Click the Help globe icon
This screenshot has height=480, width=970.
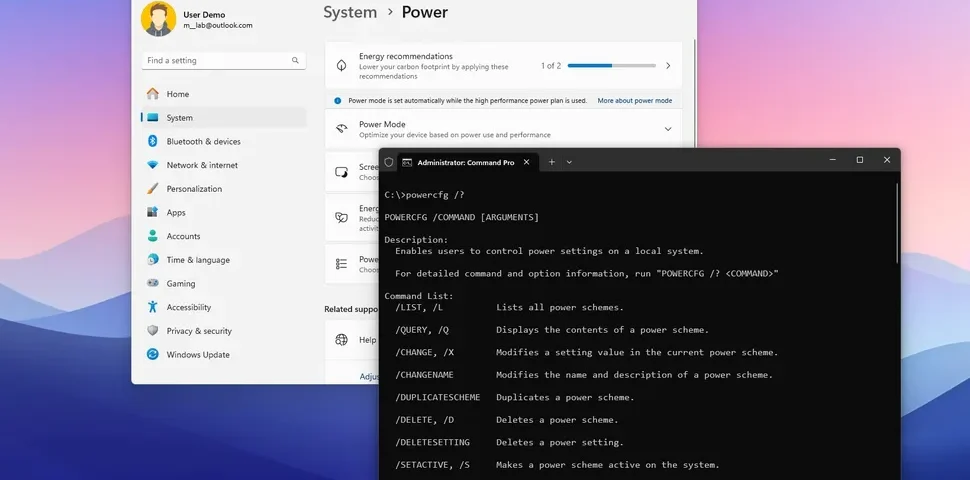(x=341, y=340)
